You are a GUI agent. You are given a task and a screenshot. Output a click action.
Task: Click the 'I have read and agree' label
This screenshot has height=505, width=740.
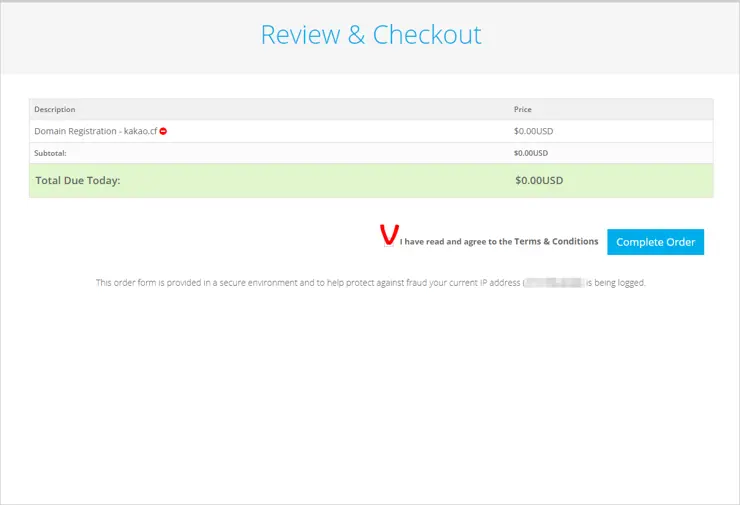[x=455, y=242]
